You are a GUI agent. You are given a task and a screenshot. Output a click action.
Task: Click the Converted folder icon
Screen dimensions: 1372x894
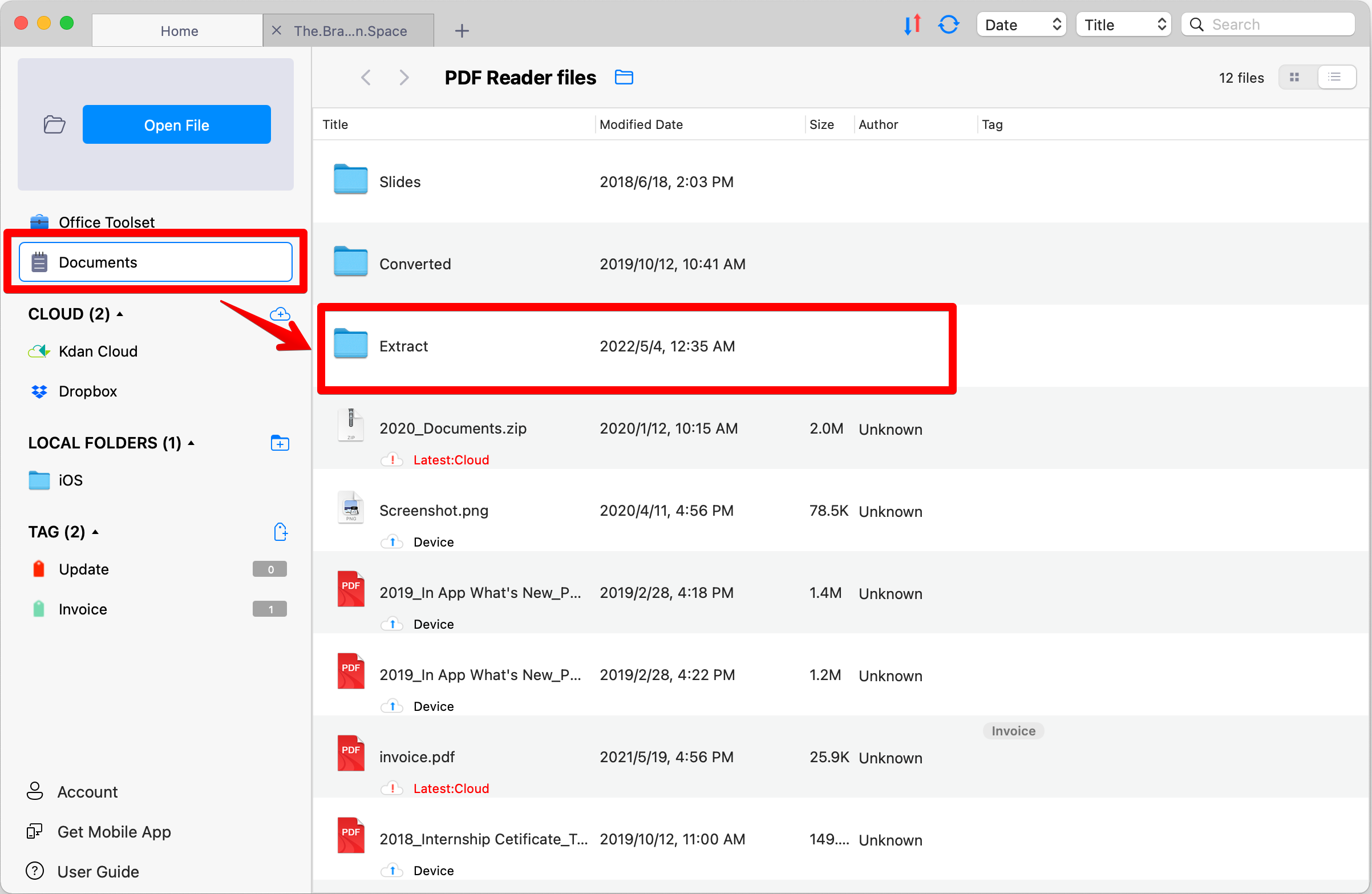tap(350, 261)
